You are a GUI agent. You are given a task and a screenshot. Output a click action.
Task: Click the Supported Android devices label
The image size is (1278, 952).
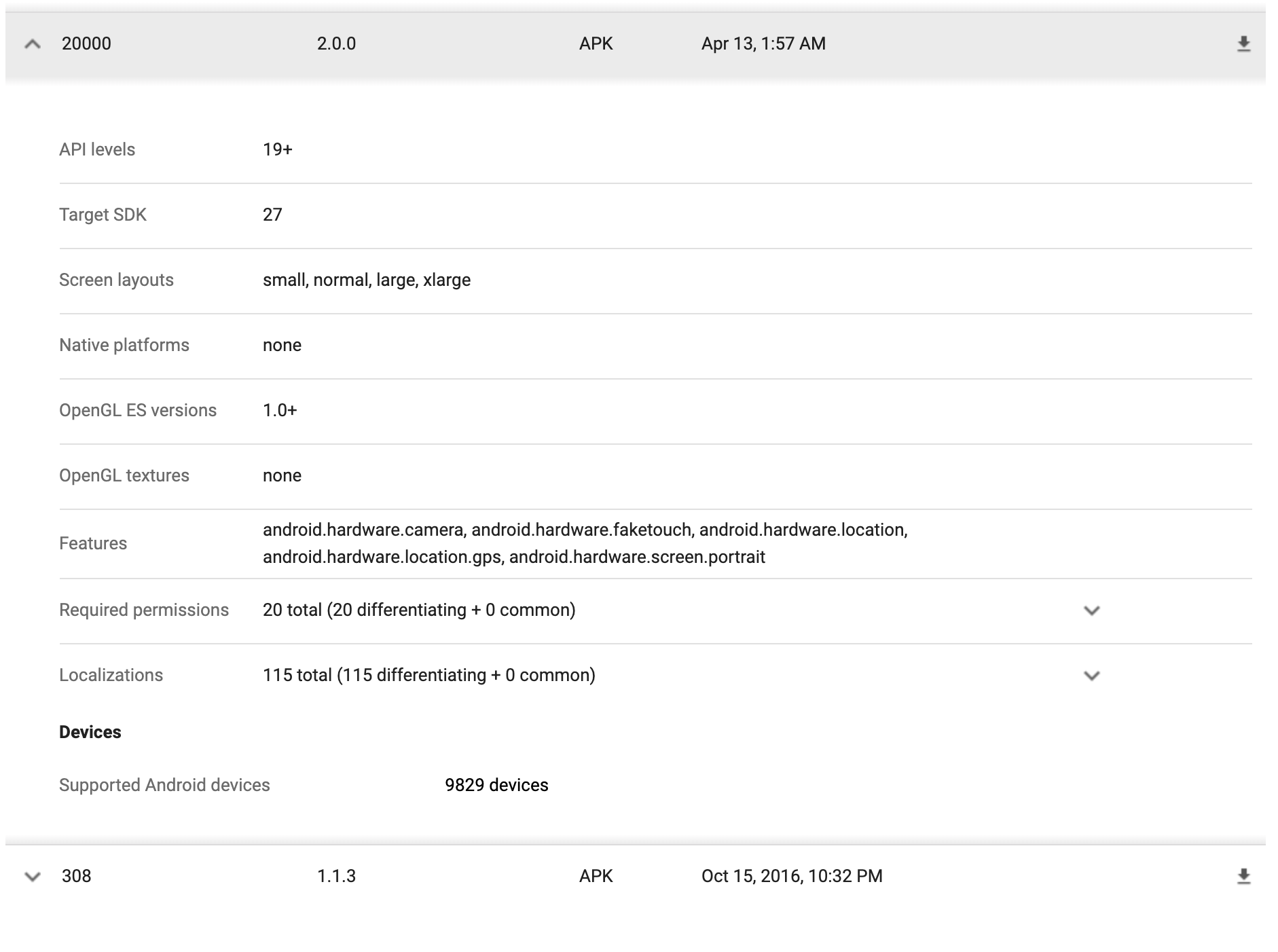[164, 786]
